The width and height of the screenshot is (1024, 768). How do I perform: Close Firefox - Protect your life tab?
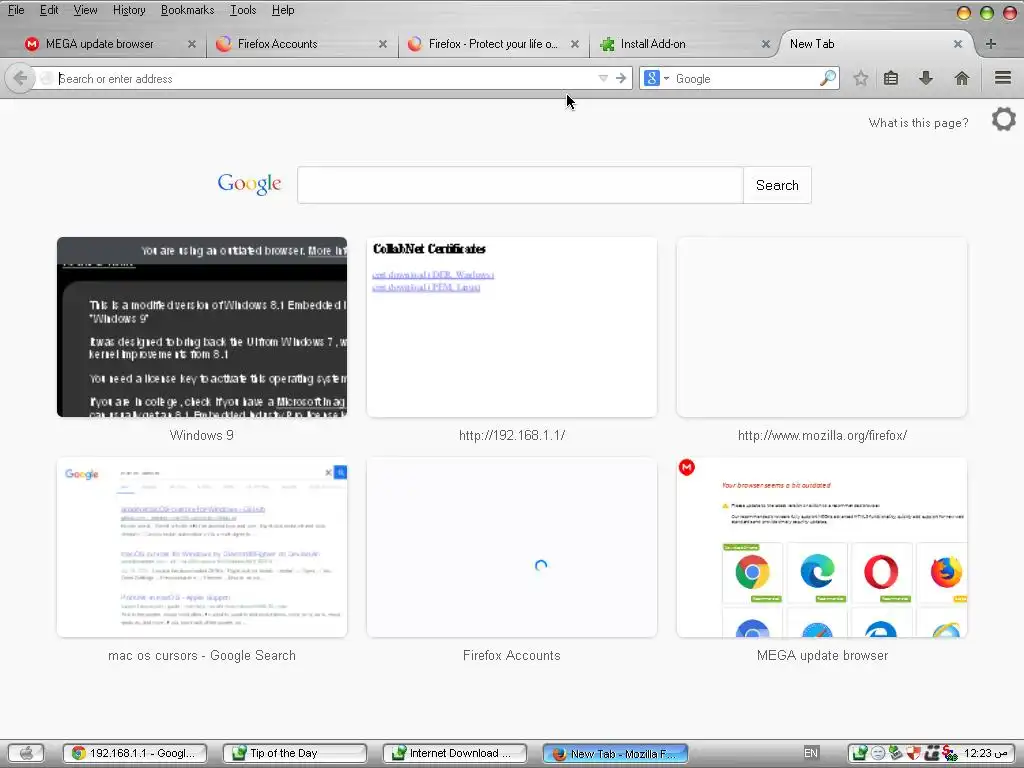[575, 44]
